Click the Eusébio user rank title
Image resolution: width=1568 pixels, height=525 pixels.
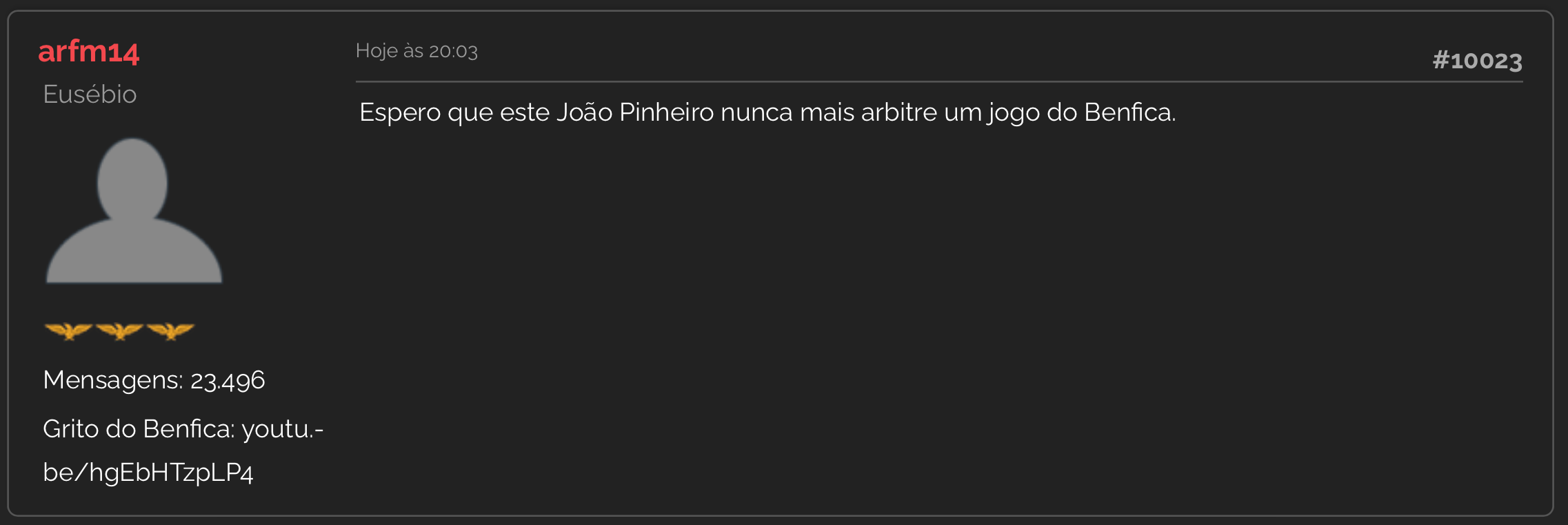tap(90, 94)
